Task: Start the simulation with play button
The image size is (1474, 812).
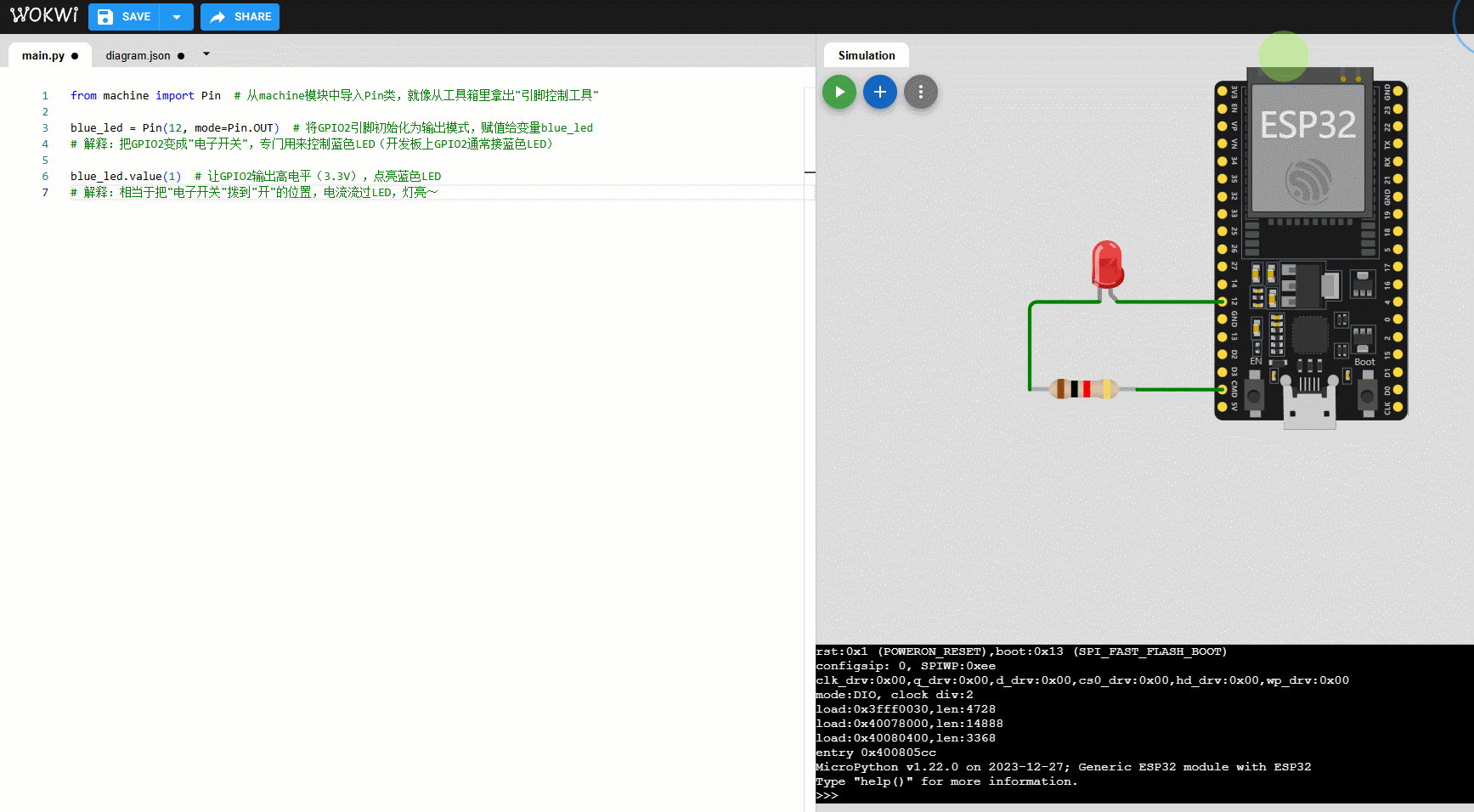Action: pos(839,92)
